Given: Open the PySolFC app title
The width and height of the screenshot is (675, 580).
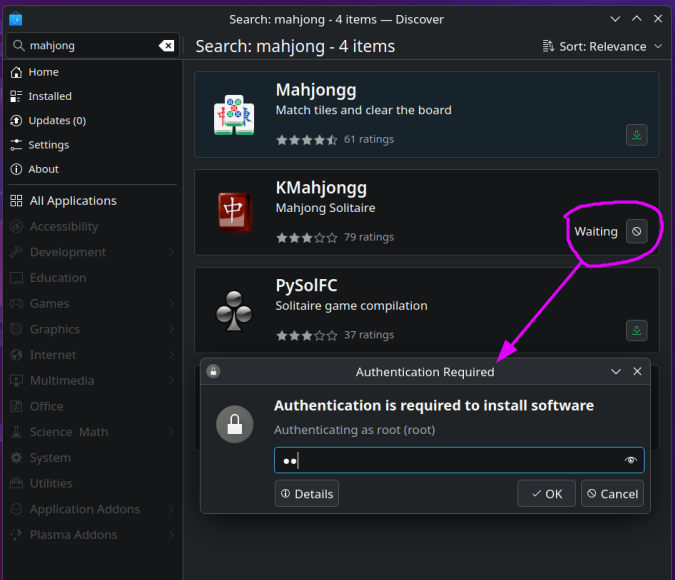Looking at the screenshot, I should (x=306, y=285).
